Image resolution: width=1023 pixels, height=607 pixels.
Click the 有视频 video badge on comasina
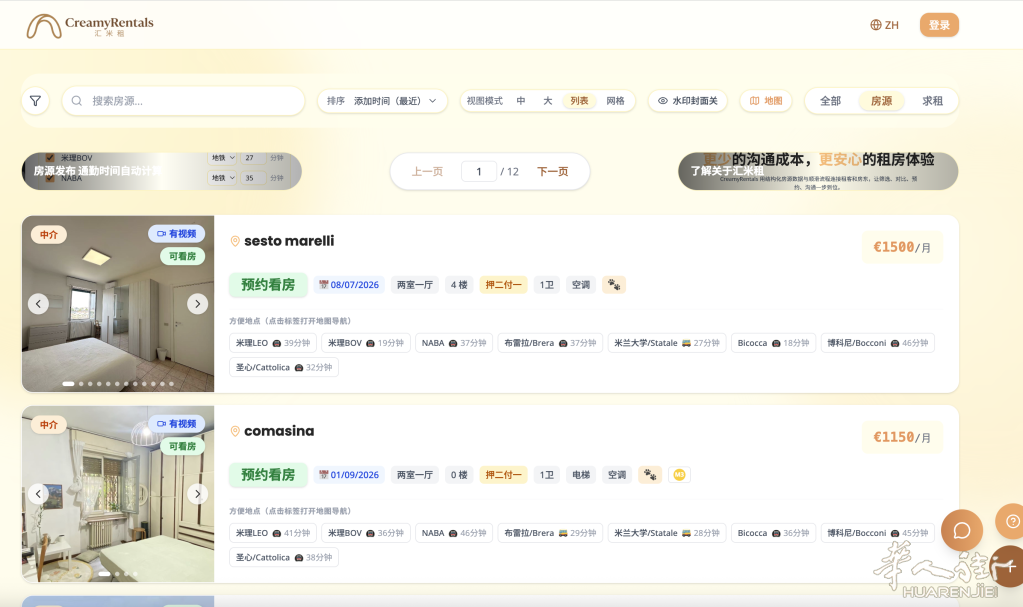pos(177,424)
